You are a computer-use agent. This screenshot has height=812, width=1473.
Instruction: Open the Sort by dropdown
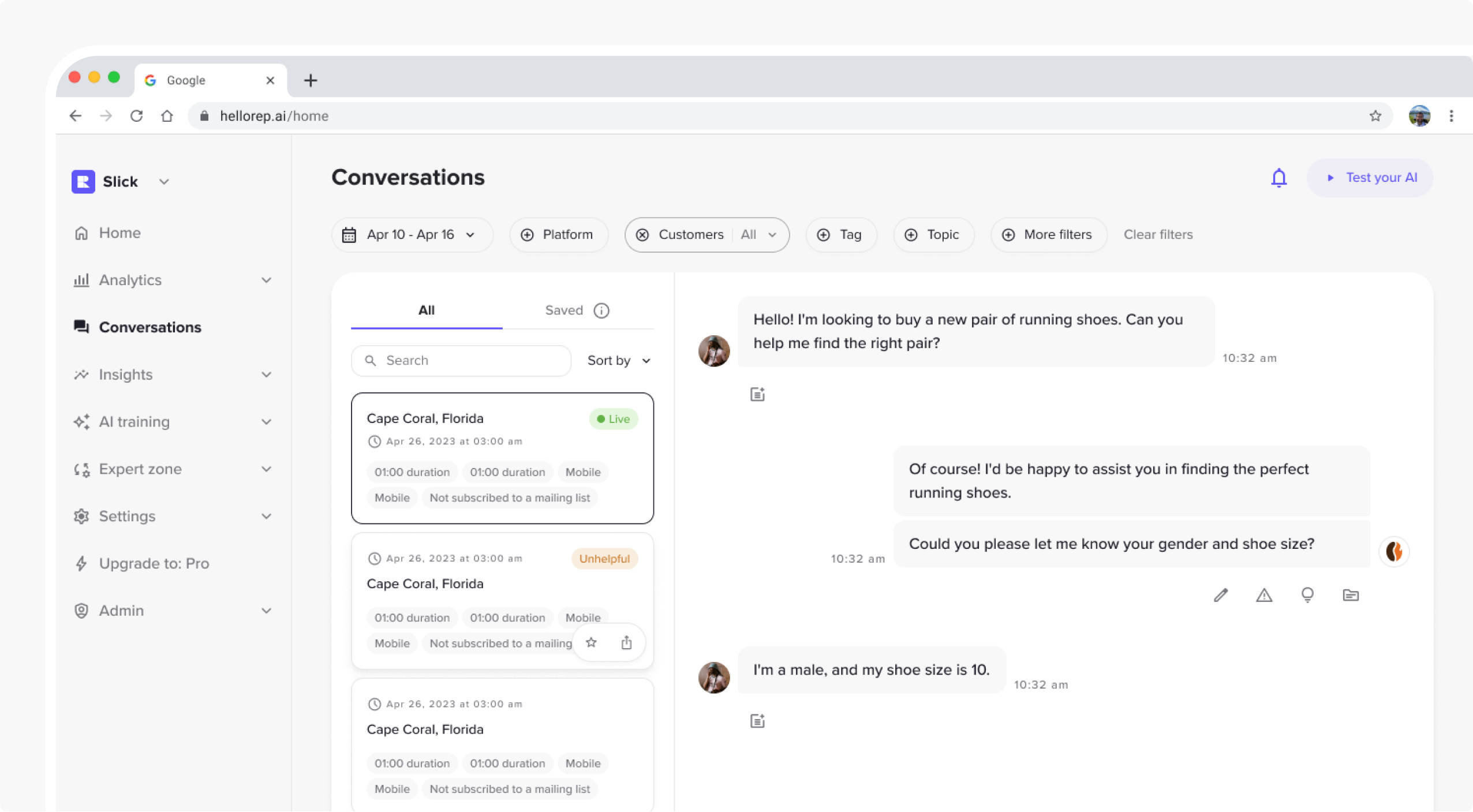pos(619,361)
